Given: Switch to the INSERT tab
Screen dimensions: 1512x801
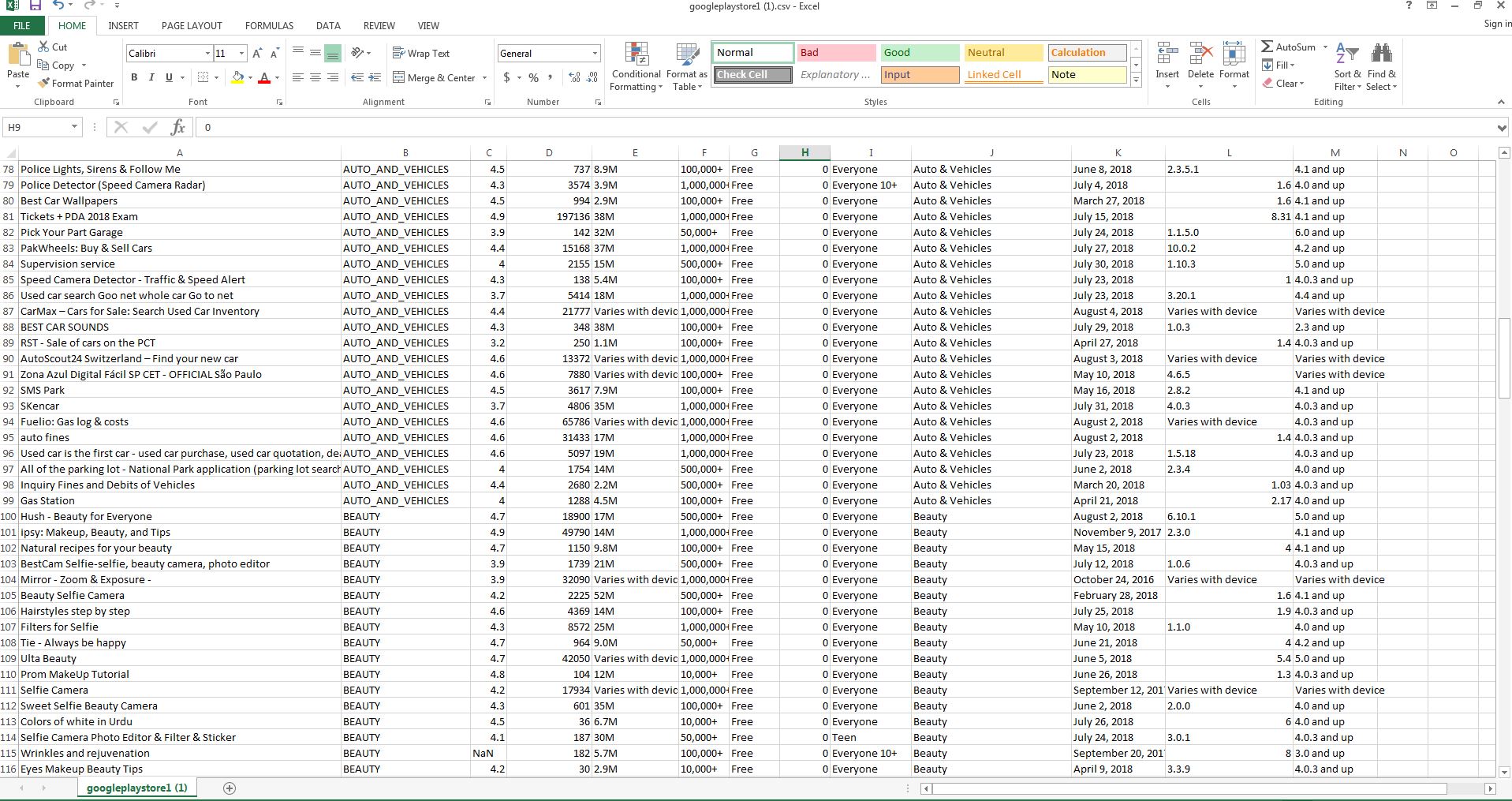Looking at the screenshot, I should coord(123,25).
